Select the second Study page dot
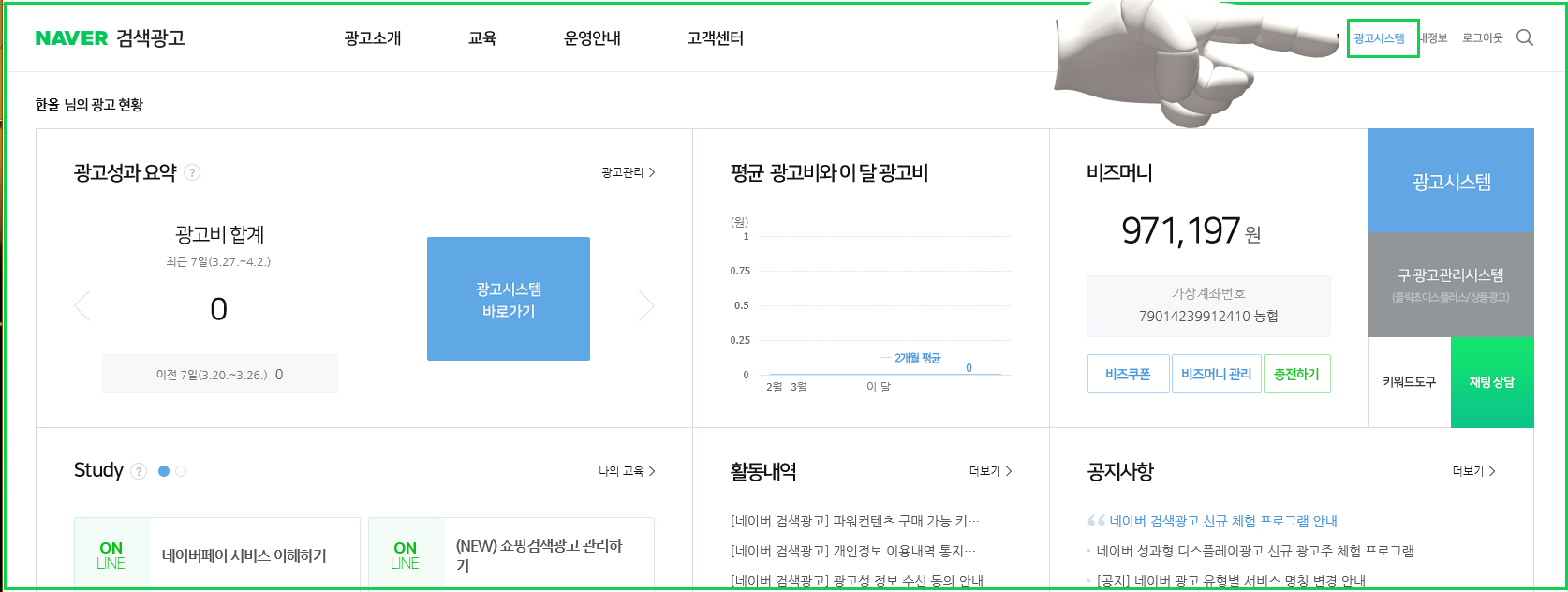 [x=181, y=471]
